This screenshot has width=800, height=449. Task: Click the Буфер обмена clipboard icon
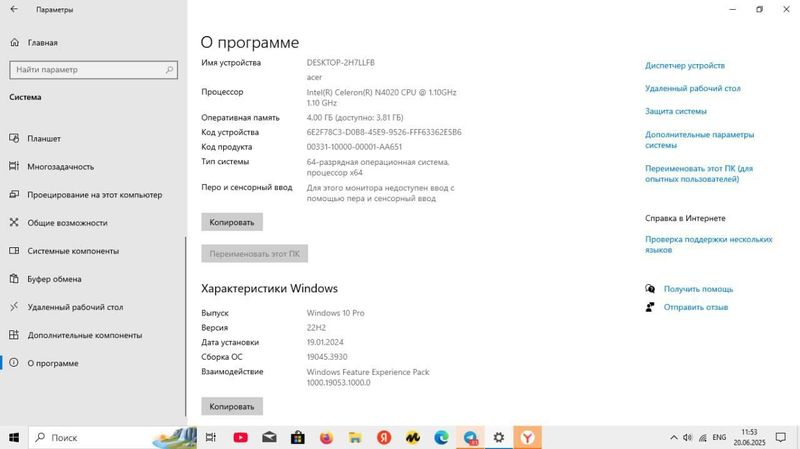coord(14,279)
